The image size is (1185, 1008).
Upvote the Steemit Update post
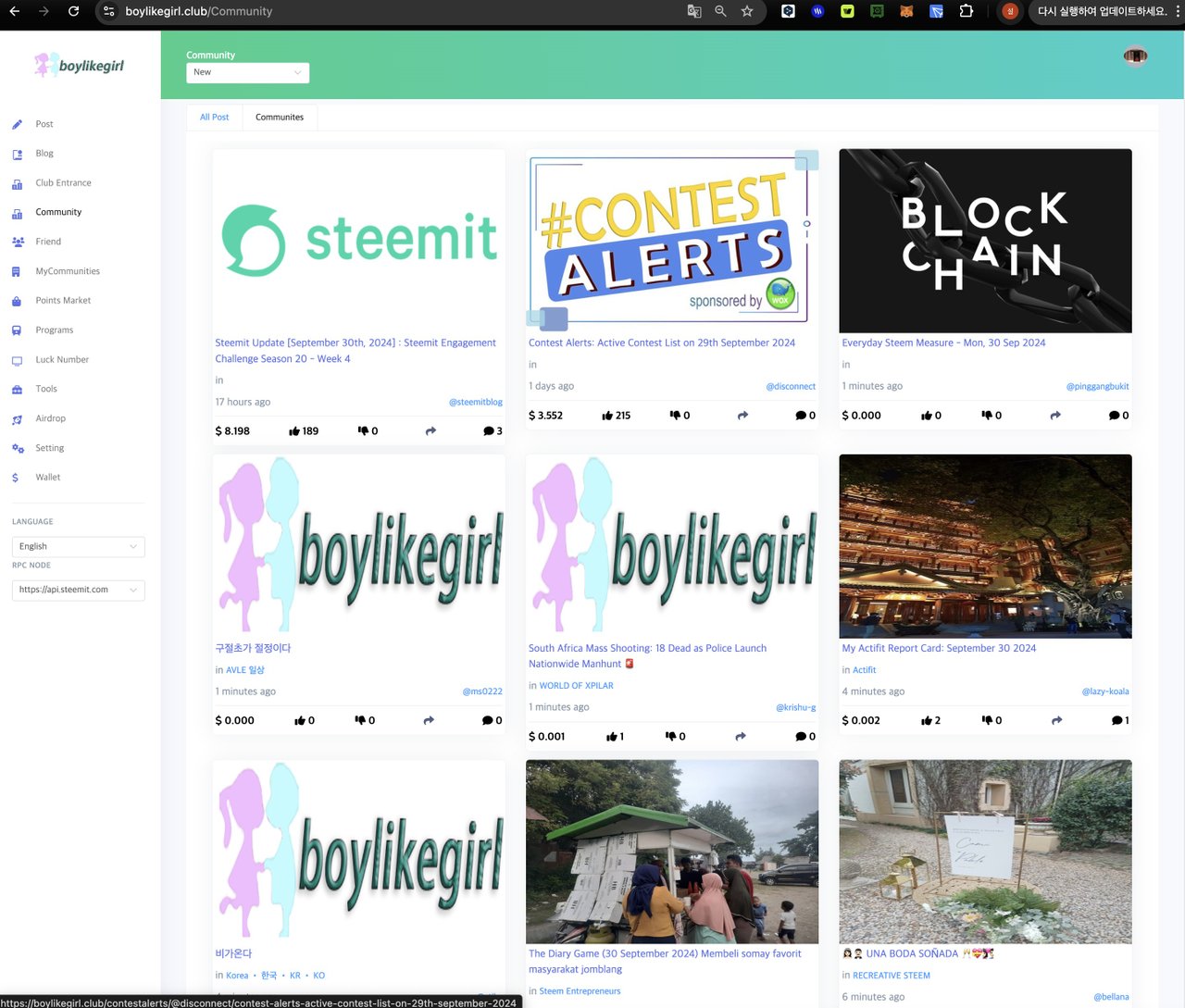pos(294,431)
